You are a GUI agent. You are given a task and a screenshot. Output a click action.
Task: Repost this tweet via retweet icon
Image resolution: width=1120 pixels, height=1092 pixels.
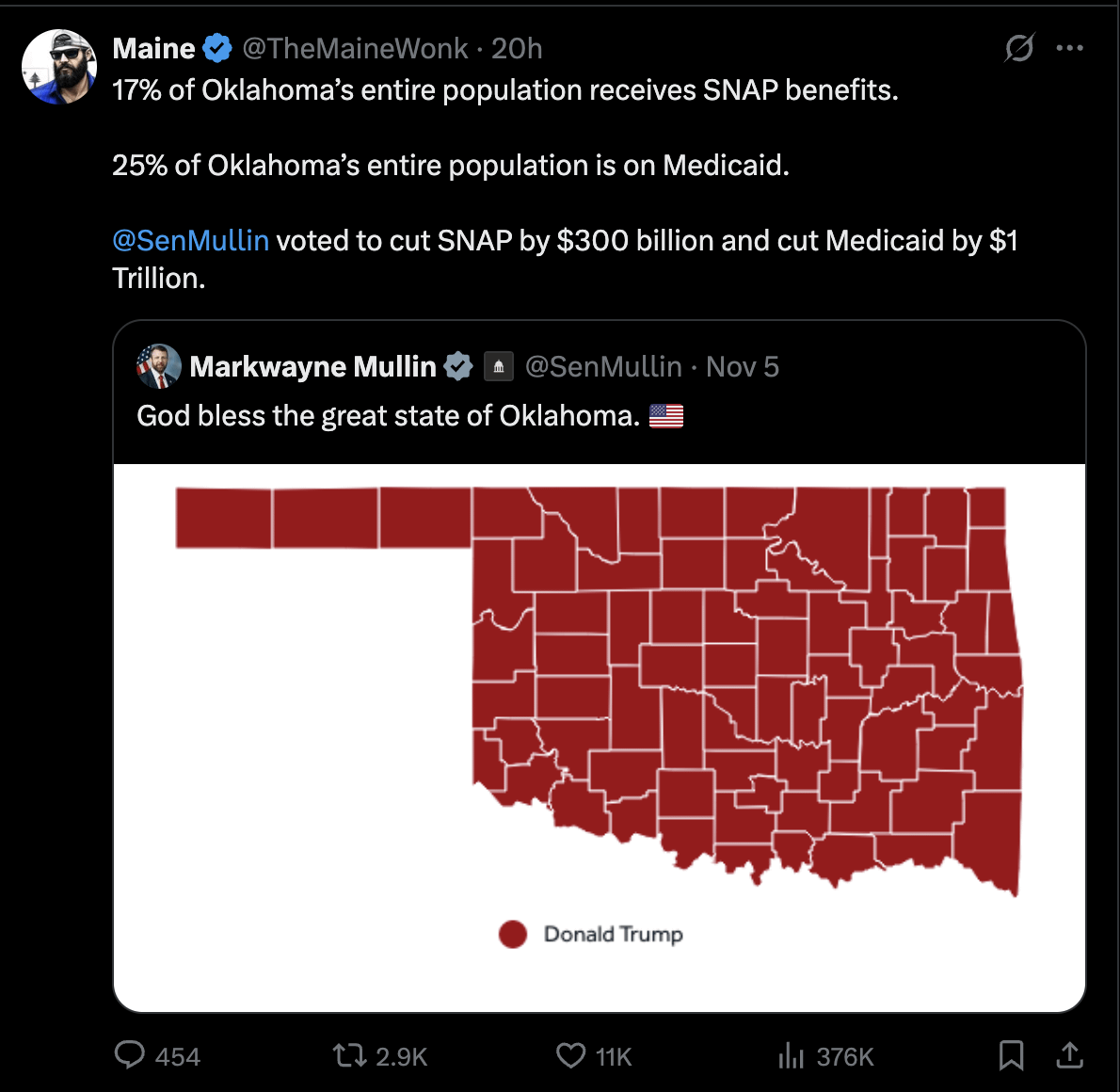click(x=349, y=1055)
